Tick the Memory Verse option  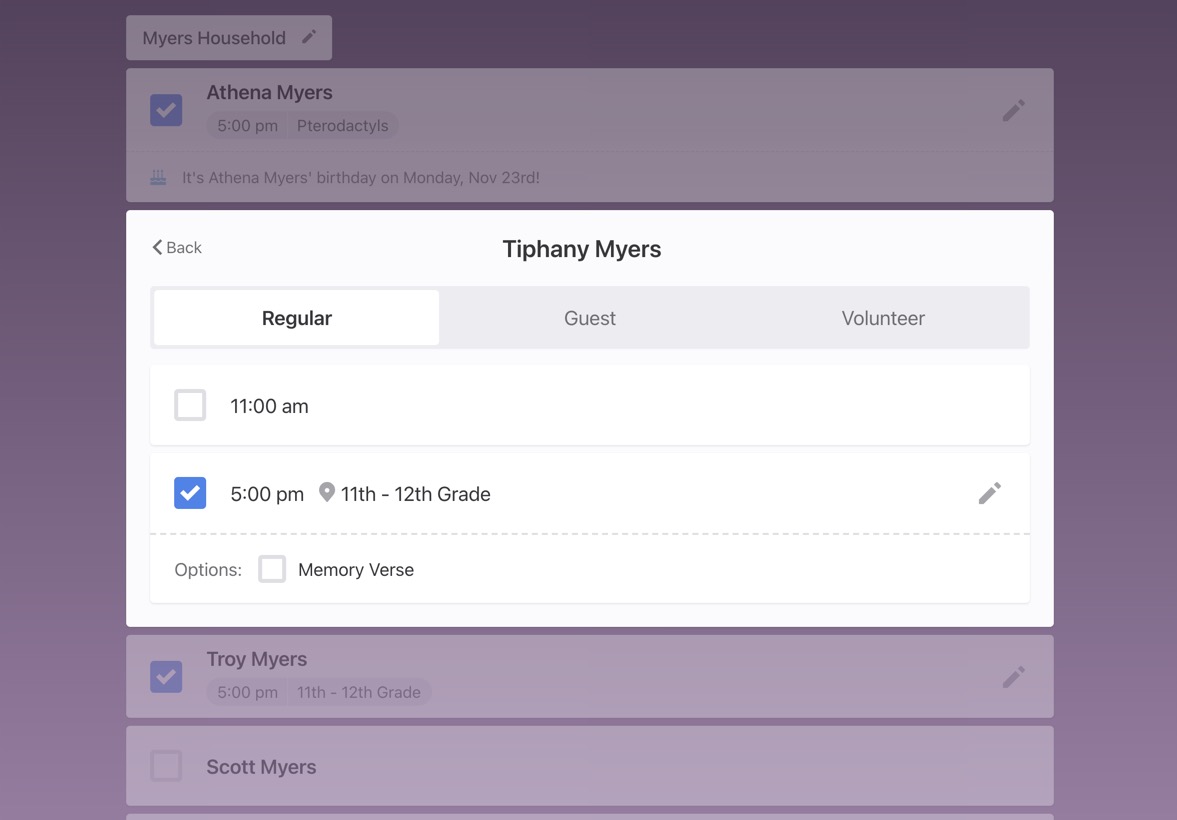point(272,569)
